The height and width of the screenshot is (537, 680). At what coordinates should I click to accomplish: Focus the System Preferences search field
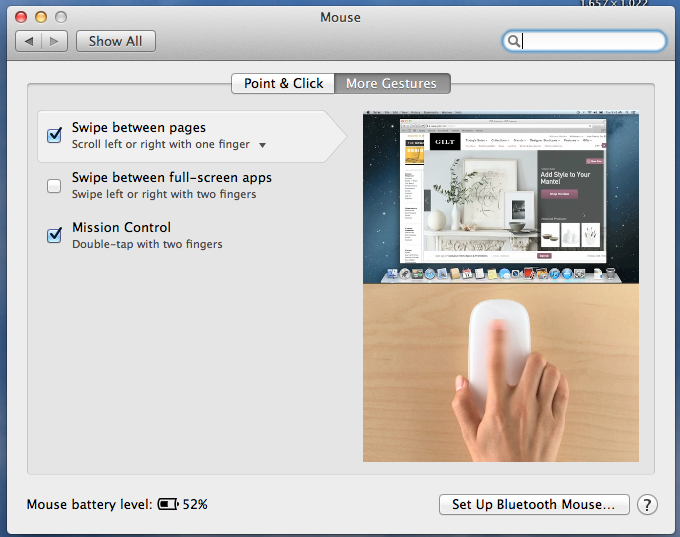coord(584,41)
